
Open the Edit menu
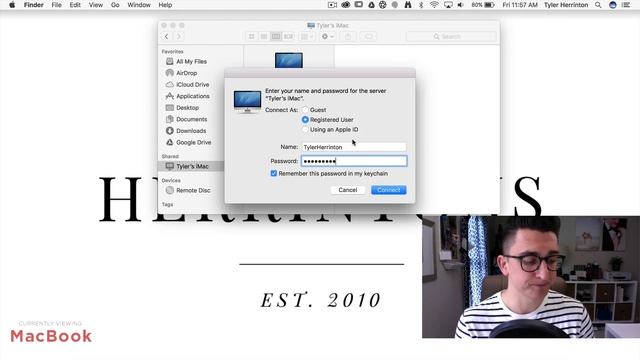[75, 5]
